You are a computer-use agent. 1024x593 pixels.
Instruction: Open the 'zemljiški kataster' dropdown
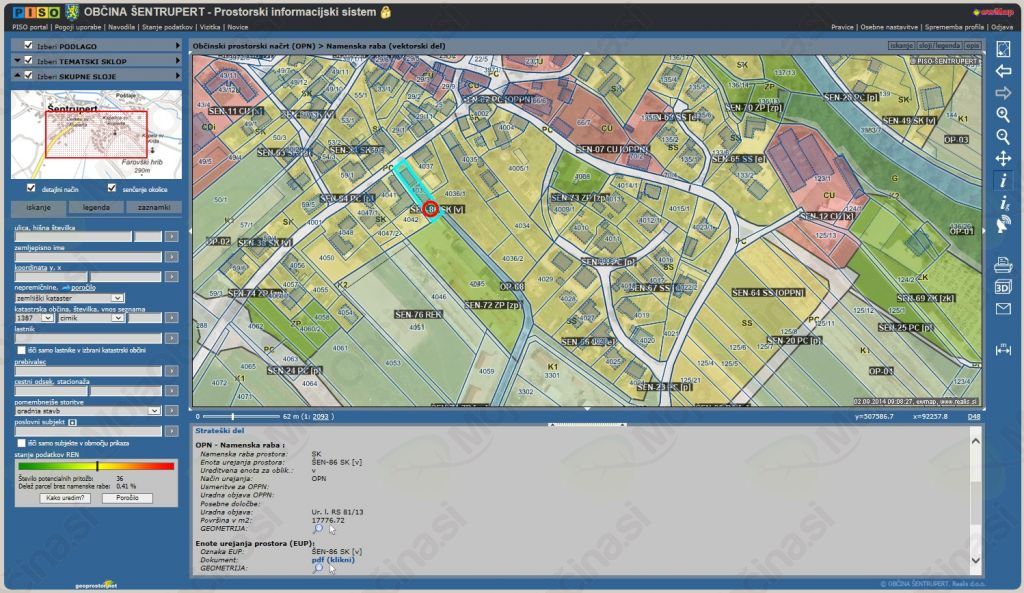tap(69, 297)
